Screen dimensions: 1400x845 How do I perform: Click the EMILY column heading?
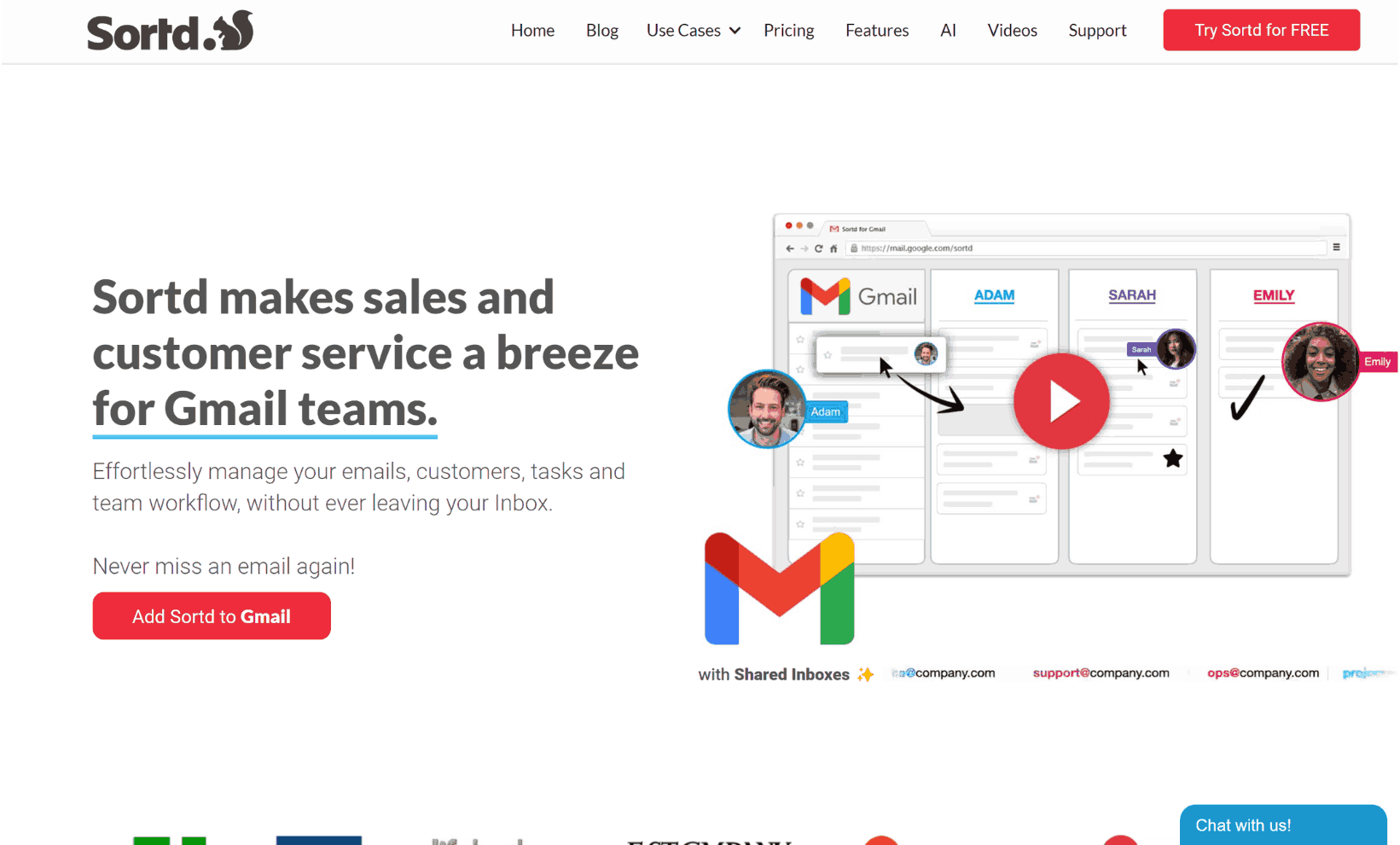(x=1273, y=295)
